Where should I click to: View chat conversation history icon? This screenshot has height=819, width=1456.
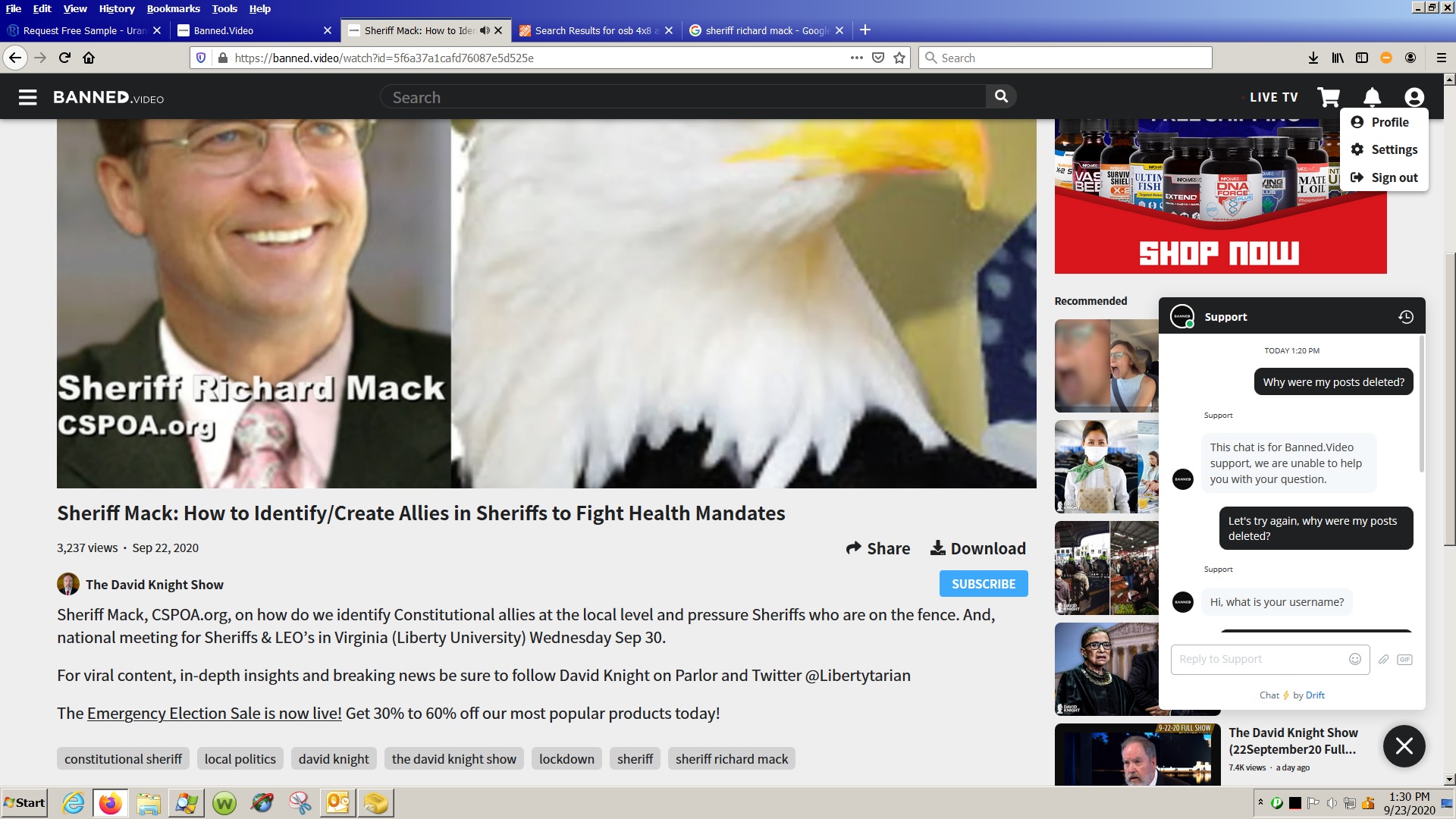[1406, 317]
